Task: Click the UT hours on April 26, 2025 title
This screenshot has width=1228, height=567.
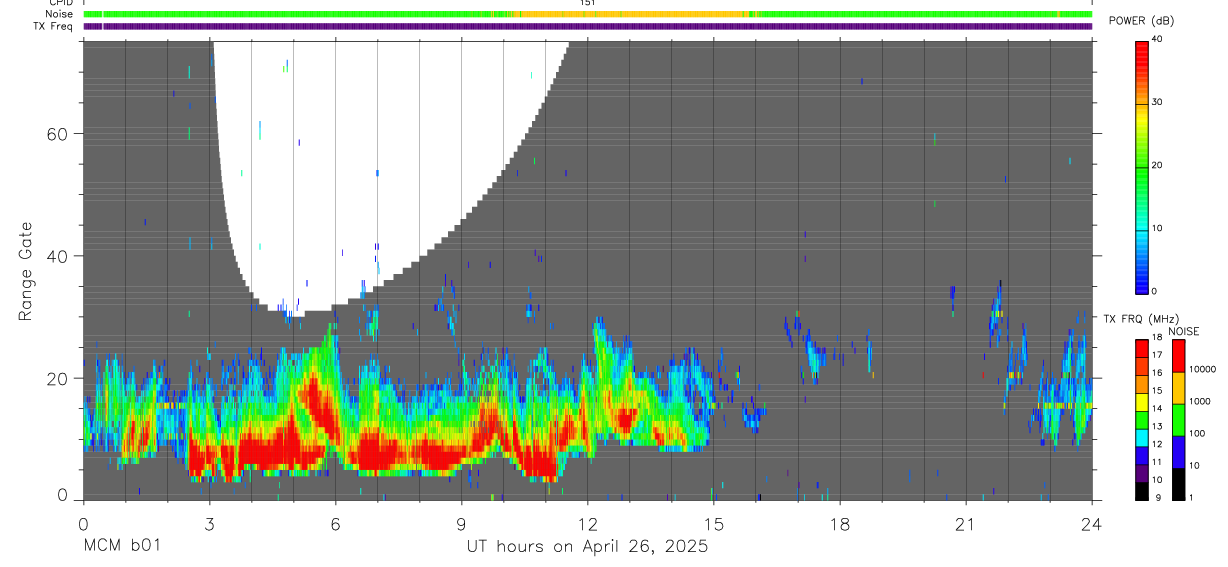Action: (x=587, y=547)
